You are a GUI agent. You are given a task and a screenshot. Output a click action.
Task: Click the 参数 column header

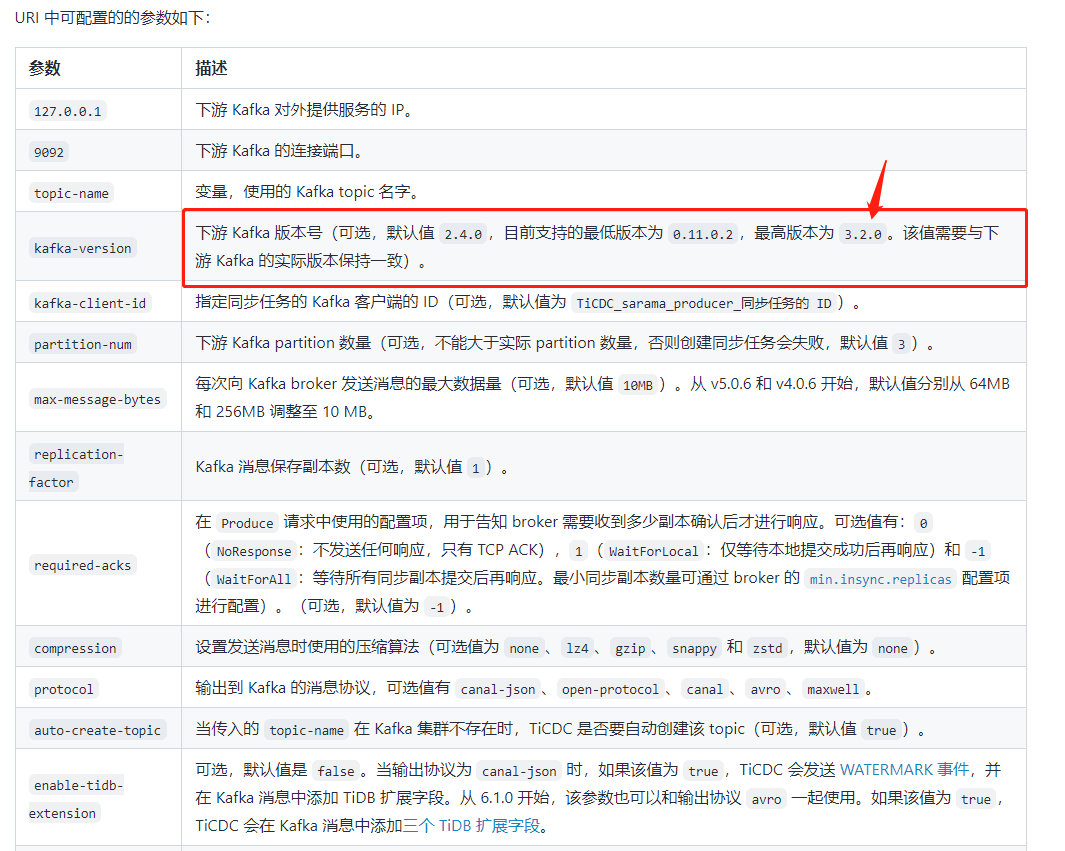45,68
